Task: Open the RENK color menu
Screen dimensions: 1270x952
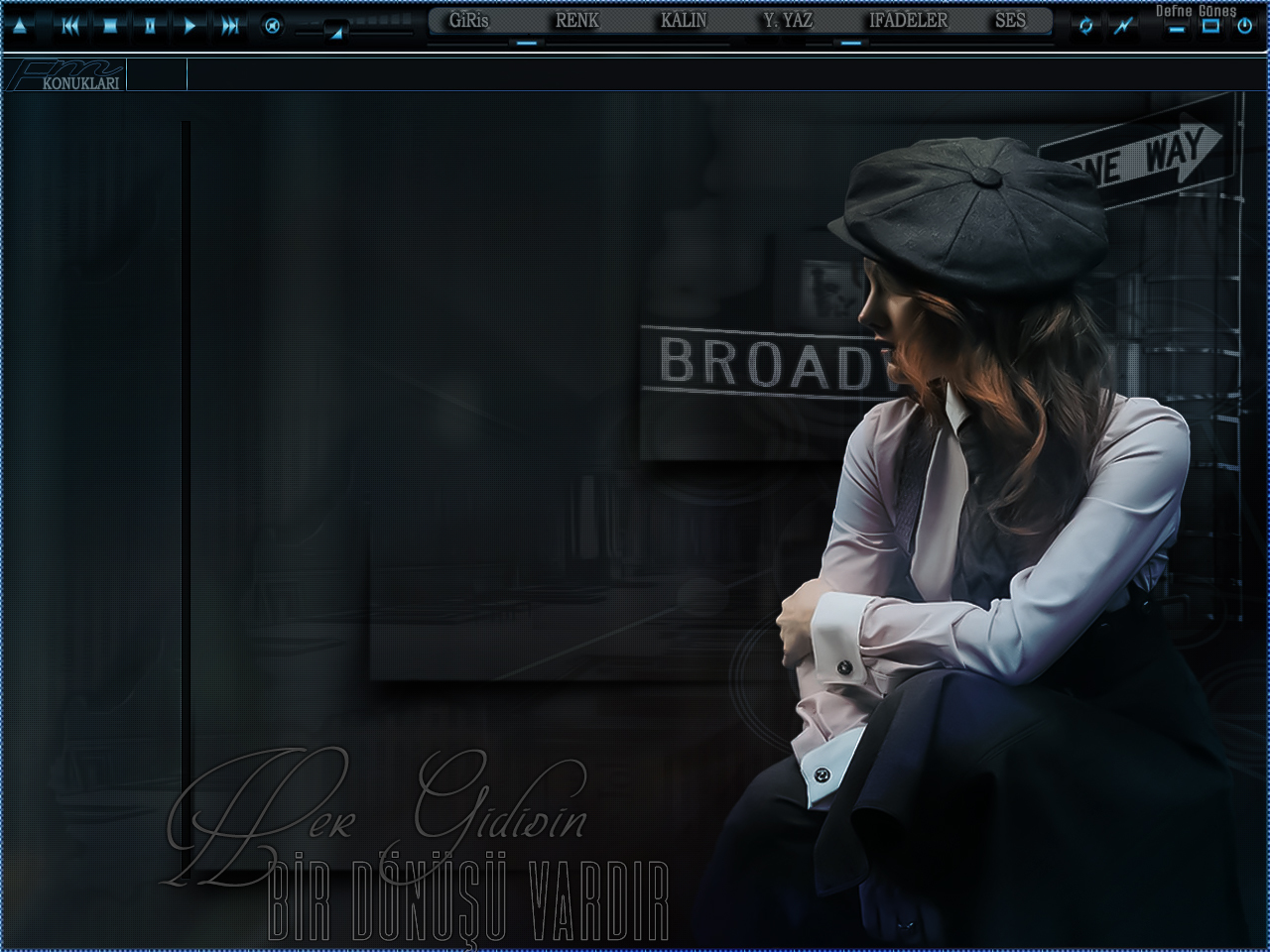Action: coord(576,21)
